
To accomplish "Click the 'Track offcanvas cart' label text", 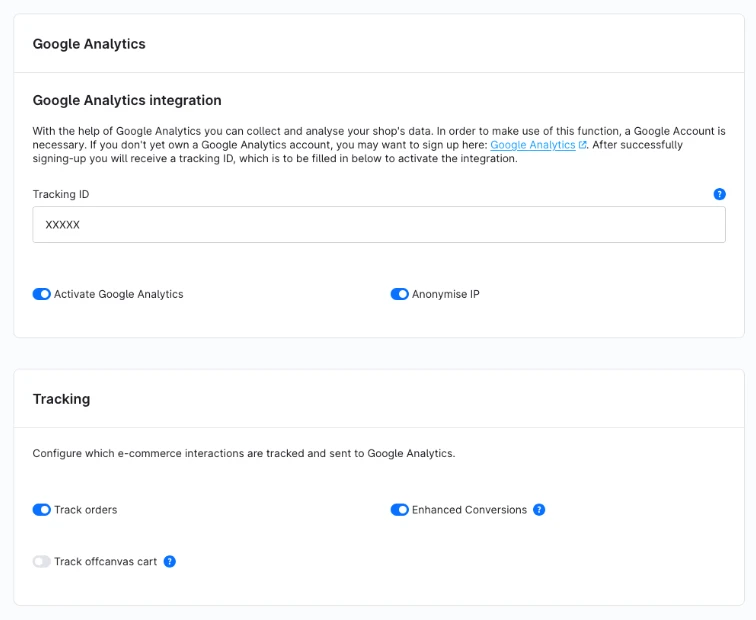I will [x=106, y=561].
